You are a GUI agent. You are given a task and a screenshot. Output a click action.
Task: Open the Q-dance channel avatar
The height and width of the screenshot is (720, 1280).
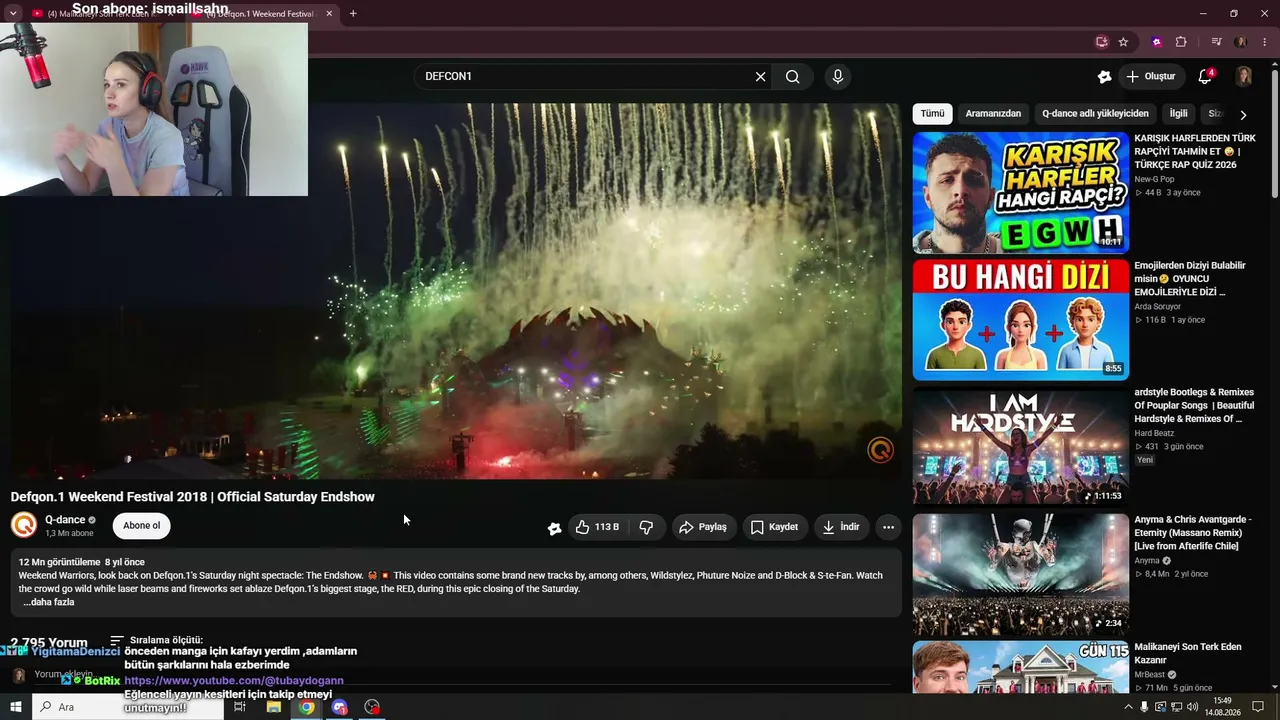[x=24, y=525]
